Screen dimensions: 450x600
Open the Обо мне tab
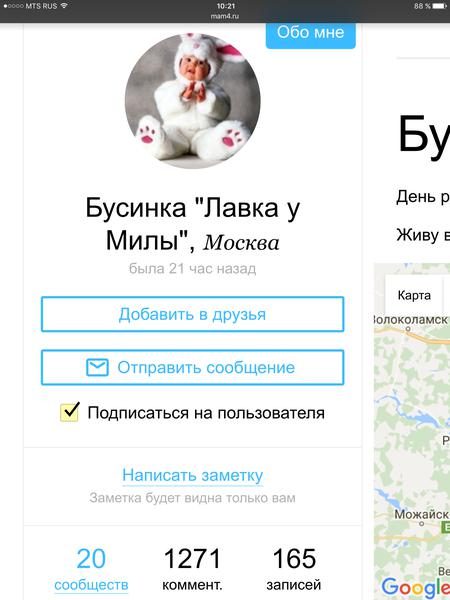(x=311, y=34)
